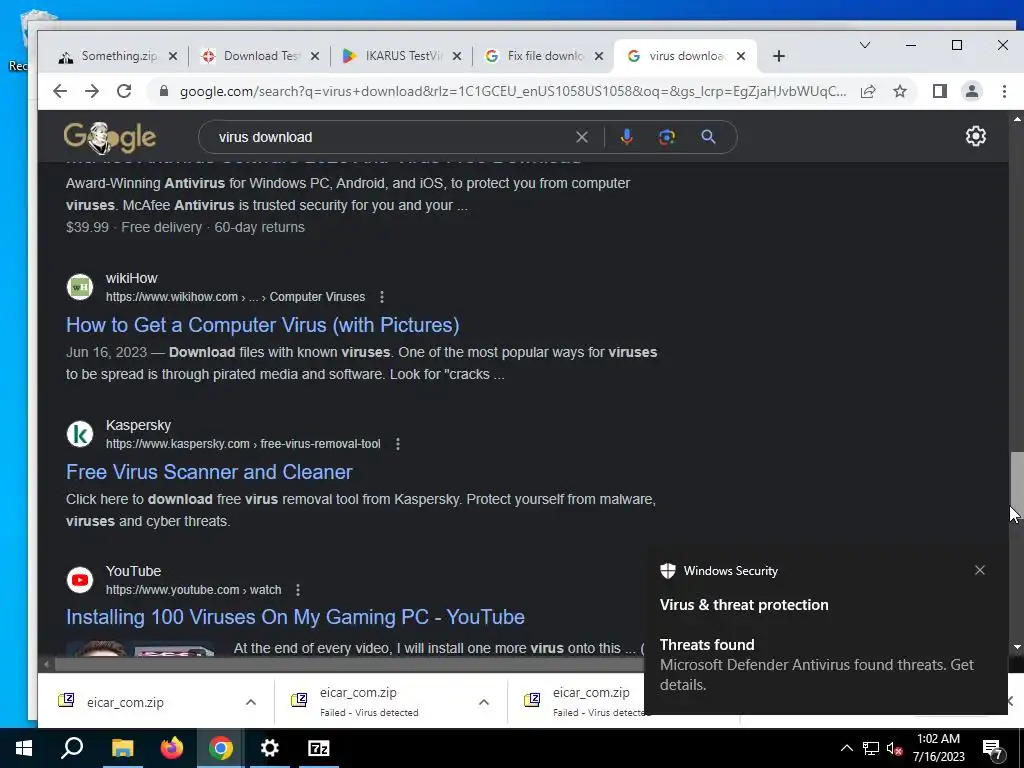
Task: Clear the search box with X
Action: tap(581, 137)
